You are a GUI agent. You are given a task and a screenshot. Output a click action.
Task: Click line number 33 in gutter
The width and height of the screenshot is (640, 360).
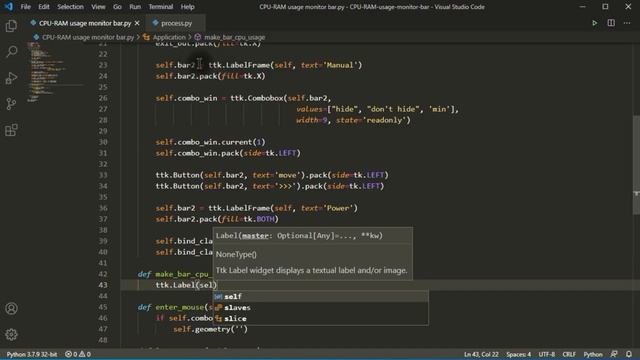click(x=103, y=175)
